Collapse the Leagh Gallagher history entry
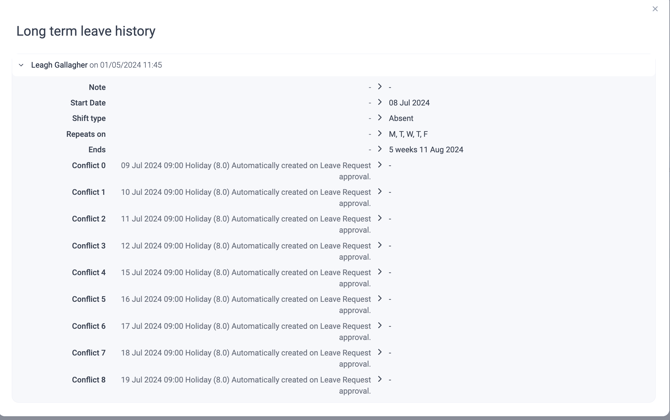 click(21, 65)
